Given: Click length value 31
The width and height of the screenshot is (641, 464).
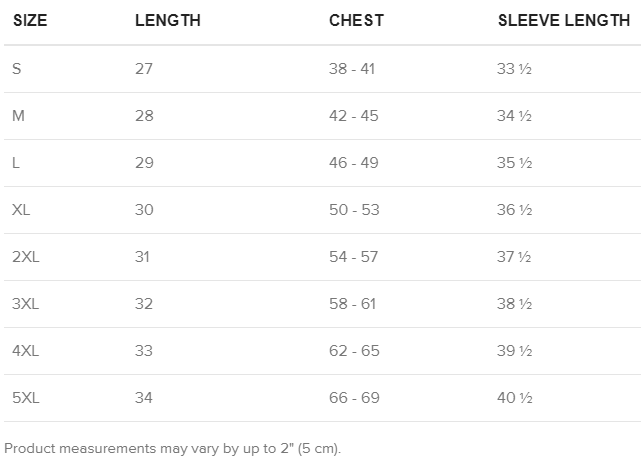Looking at the screenshot, I should click(142, 257).
